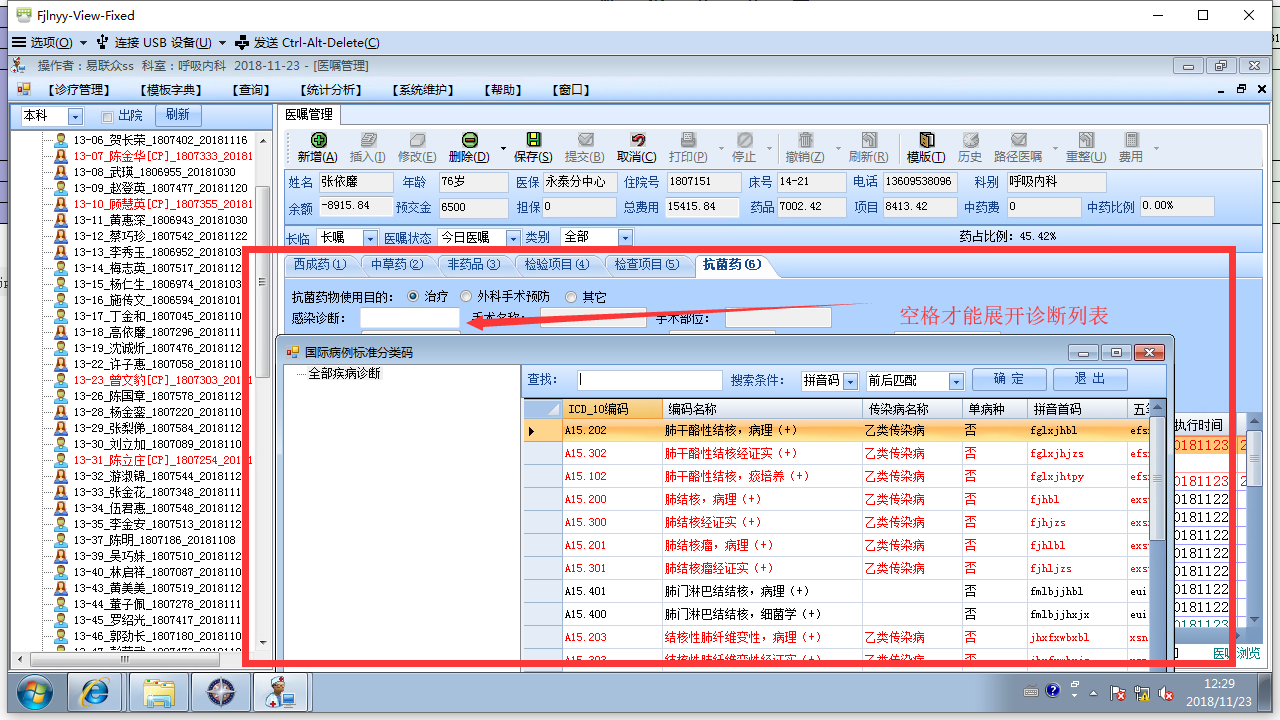Open the 模板 (Template) toolbar icon
This screenshot has height=720, width=1280.
[x=926, y=140]
